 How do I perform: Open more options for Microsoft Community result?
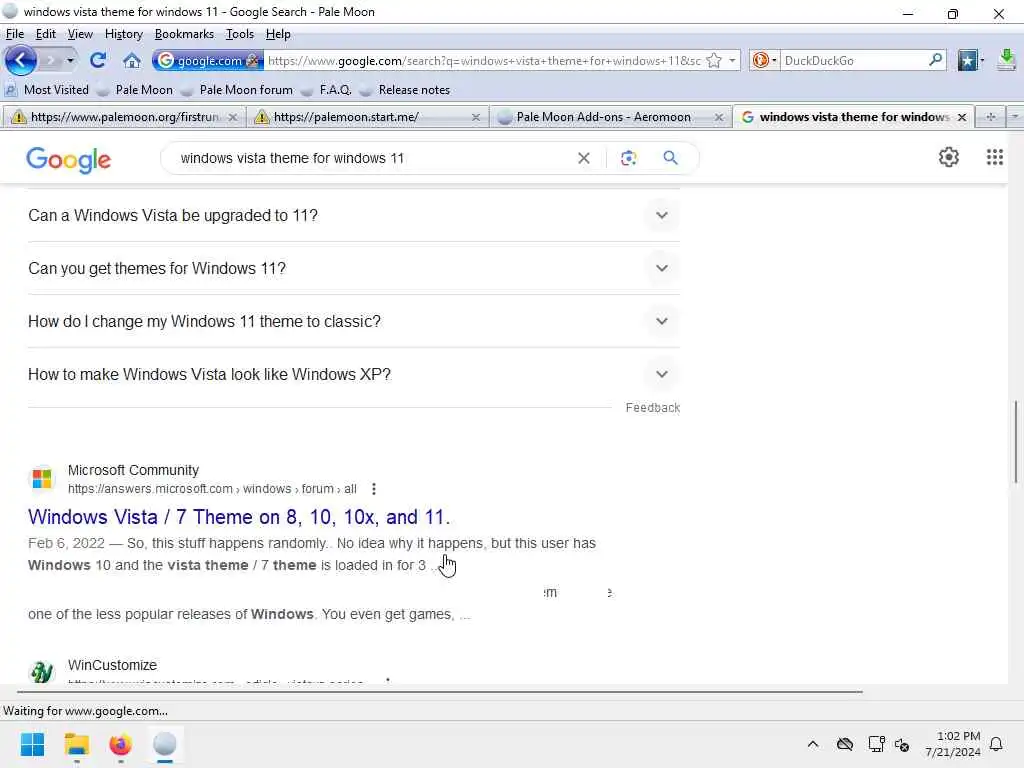[x=374, y=489]
